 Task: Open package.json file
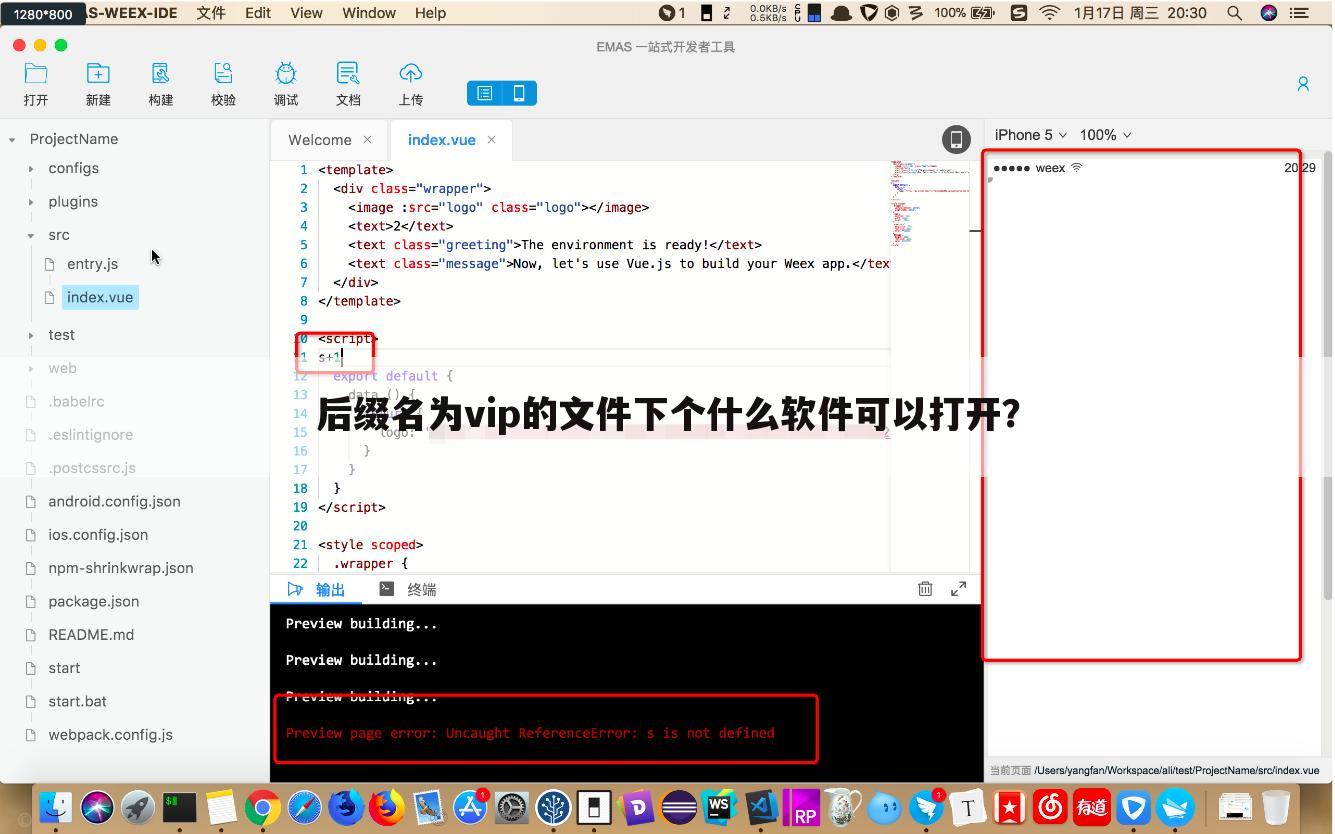[94, 601]
